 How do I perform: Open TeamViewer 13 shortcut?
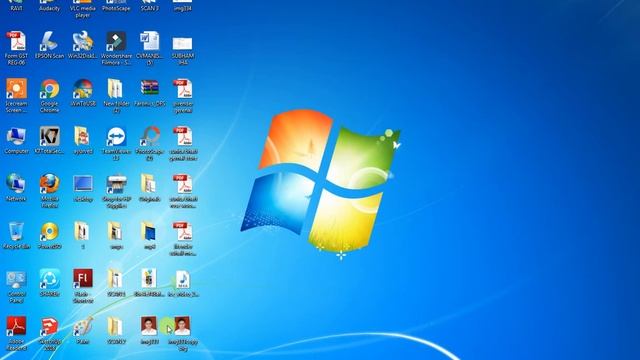(116, 136)
